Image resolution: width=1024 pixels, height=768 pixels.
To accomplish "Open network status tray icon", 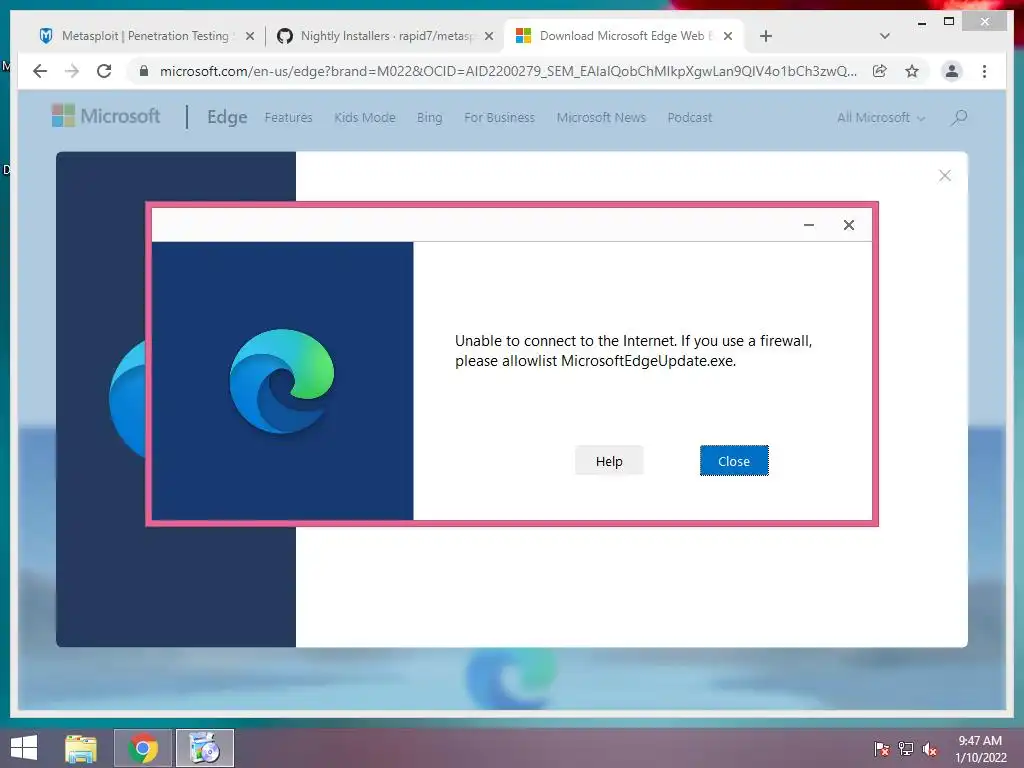I will [905, 748].
